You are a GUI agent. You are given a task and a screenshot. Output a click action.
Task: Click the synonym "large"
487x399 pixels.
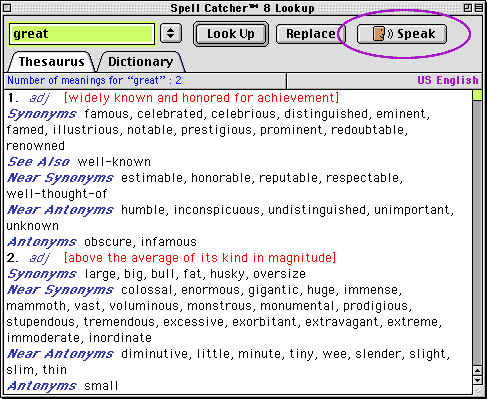pyautogui.click(x=100, y=274)
